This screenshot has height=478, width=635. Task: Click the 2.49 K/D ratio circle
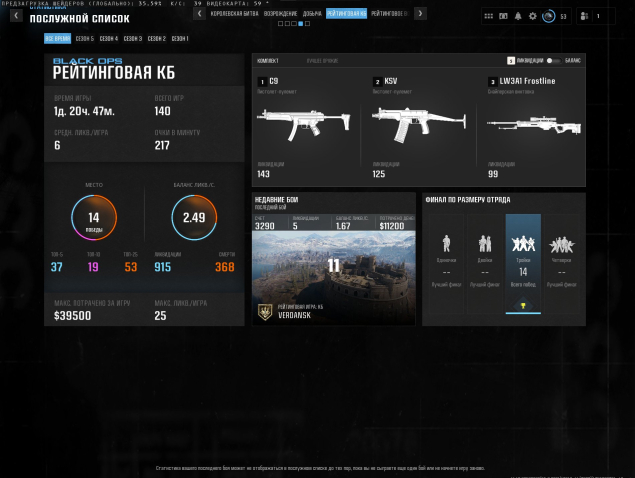tap(194, 218)
